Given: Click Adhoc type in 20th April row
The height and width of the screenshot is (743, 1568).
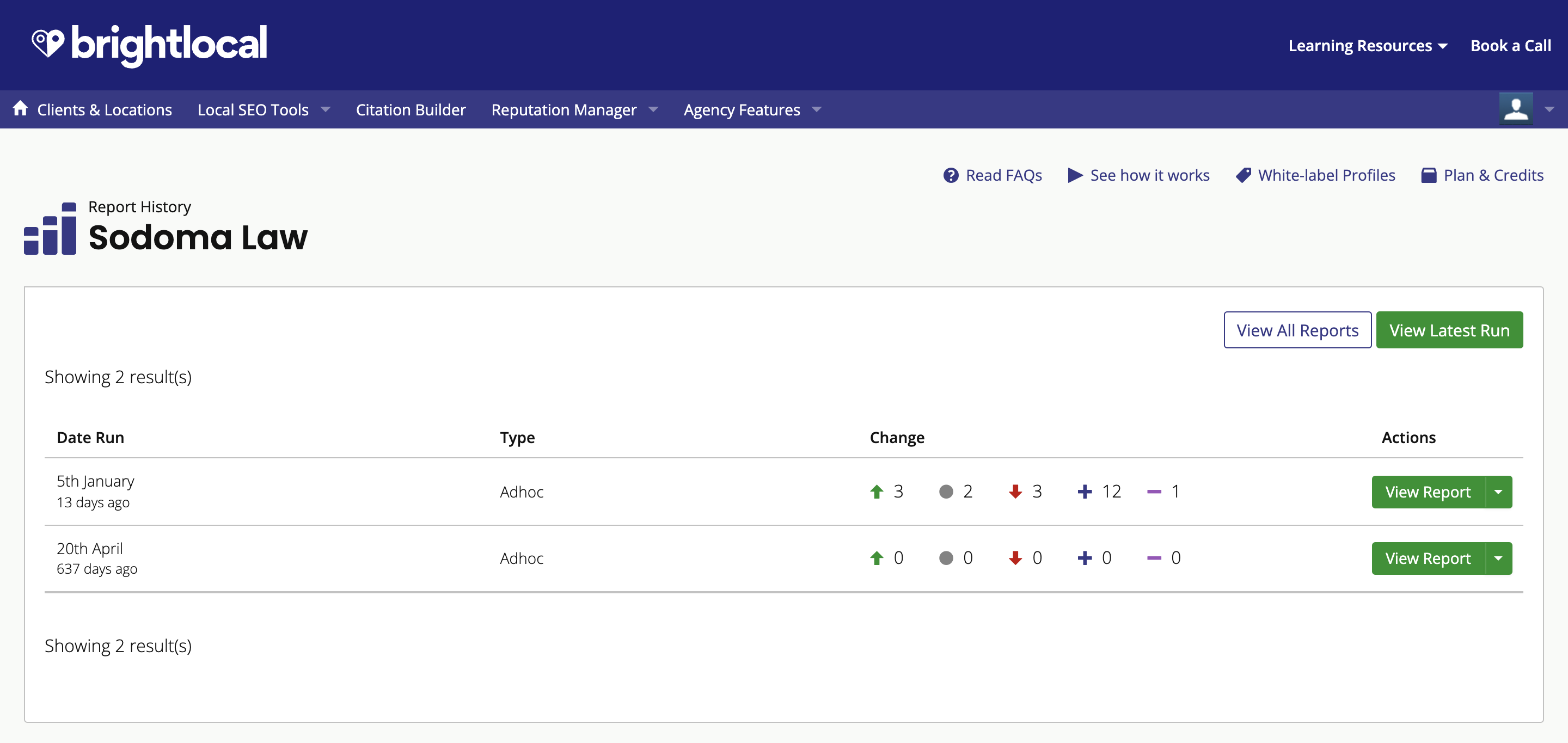Looking at the screenshot, I should pos(522,558).
